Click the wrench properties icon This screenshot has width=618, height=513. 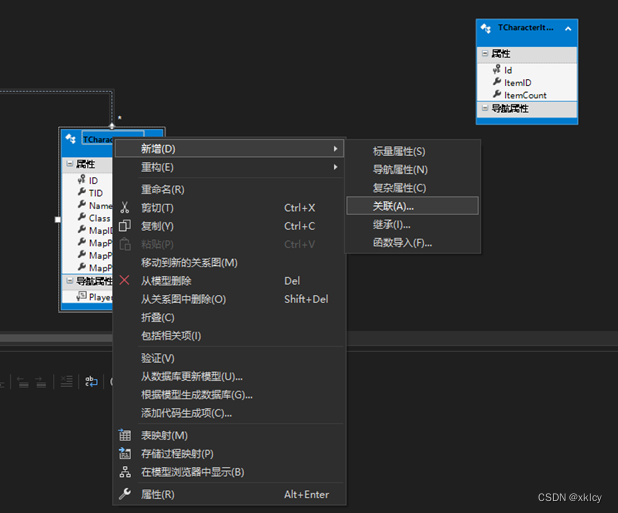point(125,494)
